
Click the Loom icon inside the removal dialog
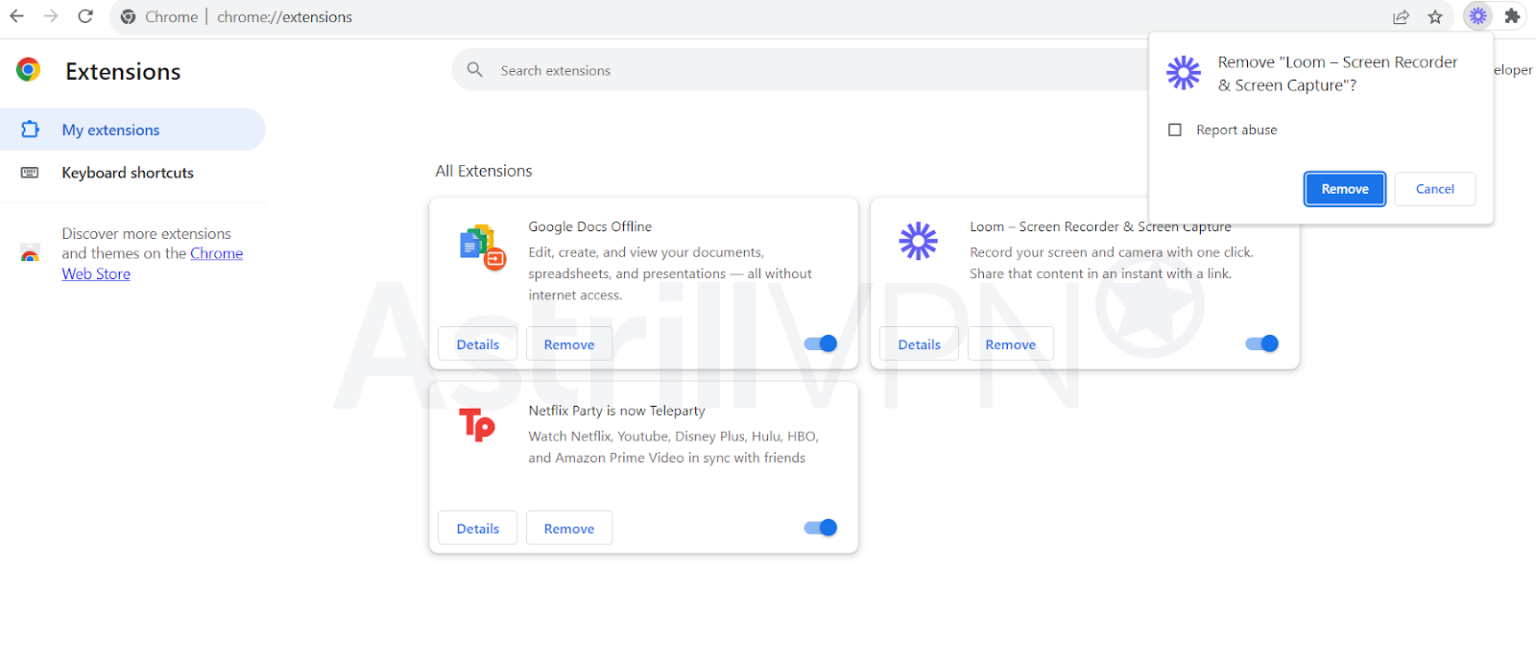(1183, 72)
